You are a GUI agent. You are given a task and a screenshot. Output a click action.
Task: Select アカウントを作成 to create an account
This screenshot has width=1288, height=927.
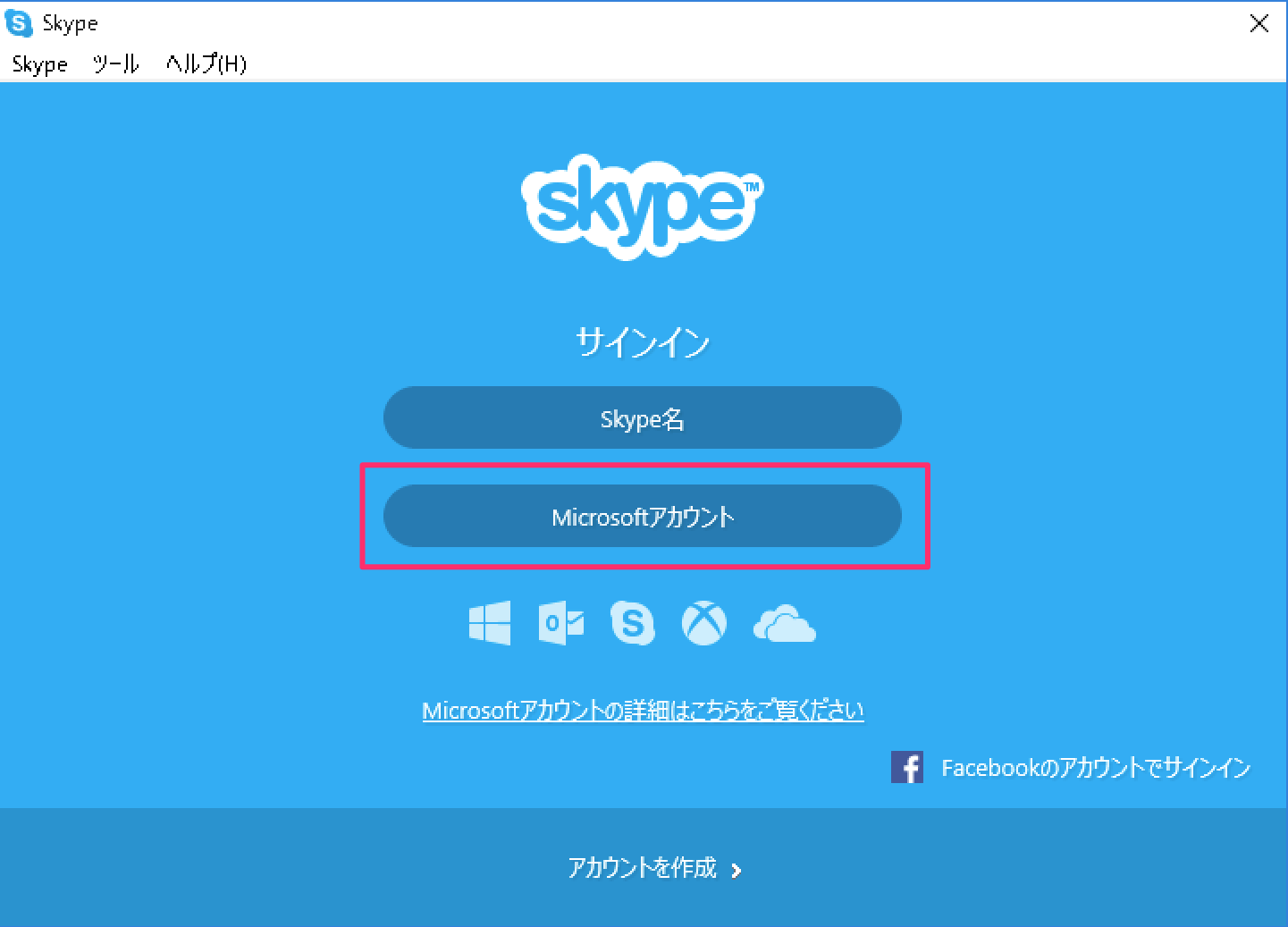click(x=643, y=868)
